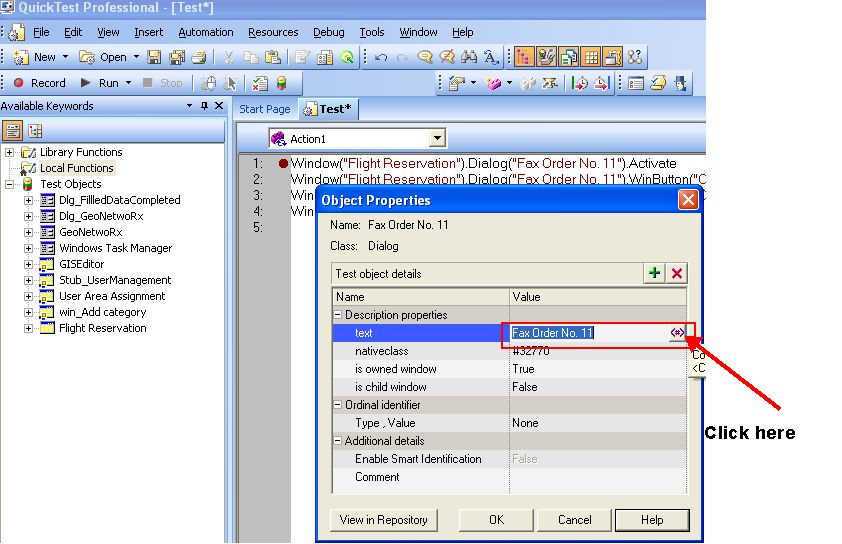
Task: Expand the GISEditor tree node
Action: (28, 264)
